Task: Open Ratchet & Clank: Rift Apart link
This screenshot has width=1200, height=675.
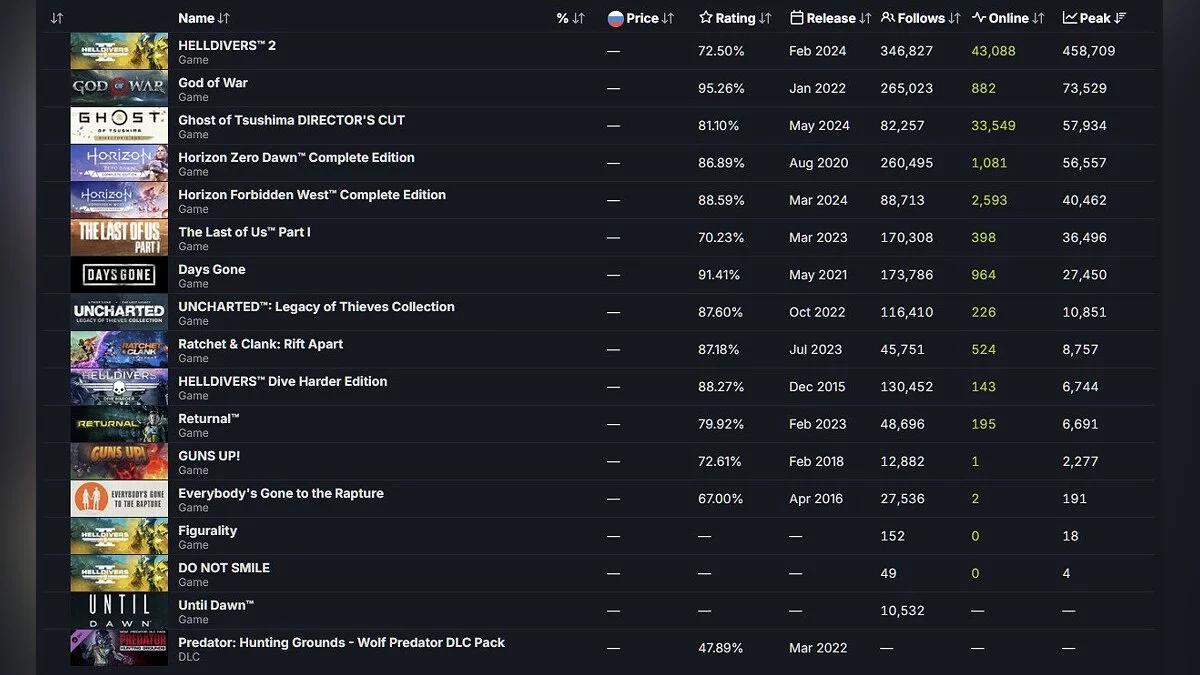Action: [260, 344]
